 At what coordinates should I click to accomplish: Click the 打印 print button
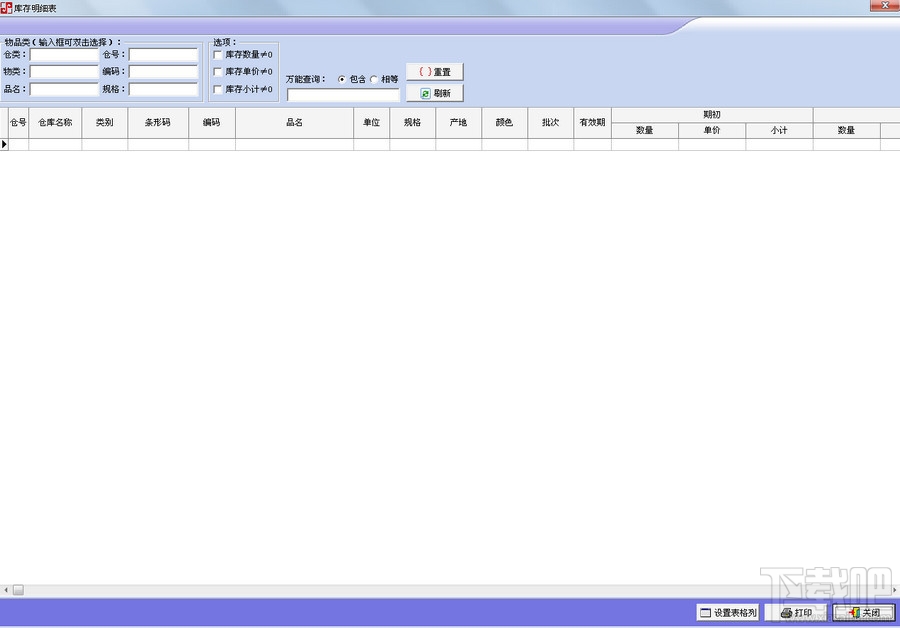(x=796, y=613)
